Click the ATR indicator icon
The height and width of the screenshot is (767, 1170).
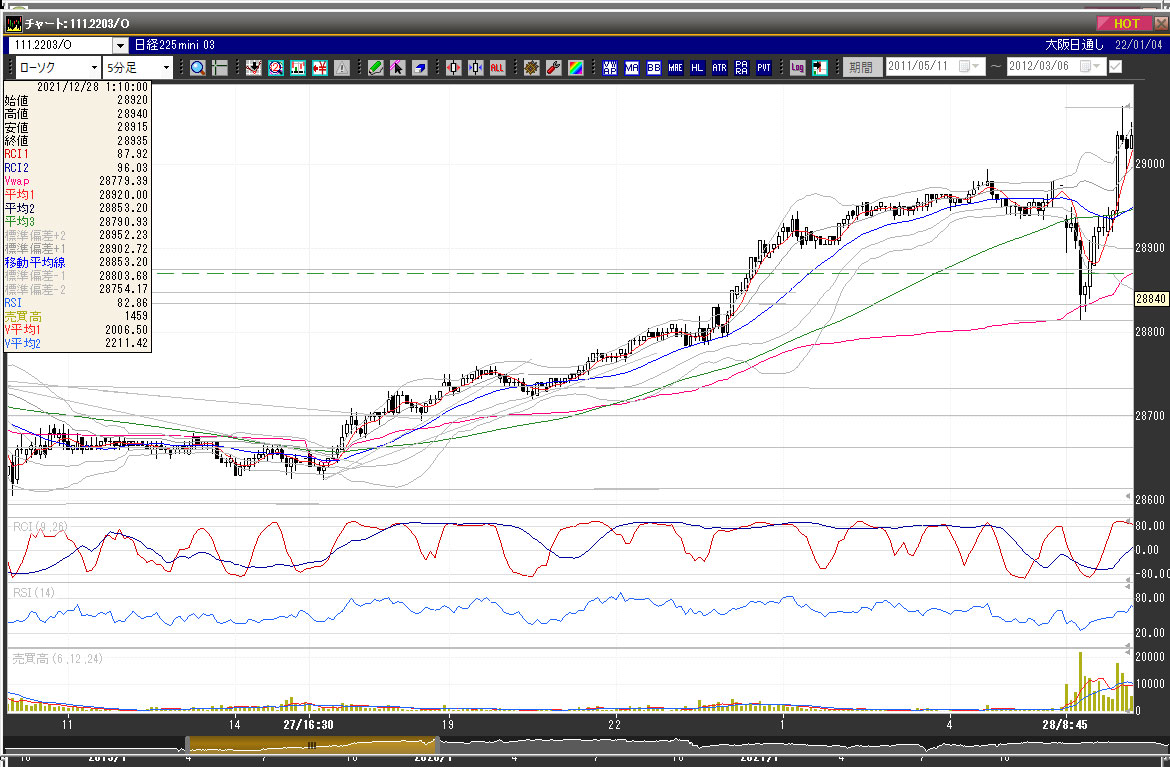719,67
